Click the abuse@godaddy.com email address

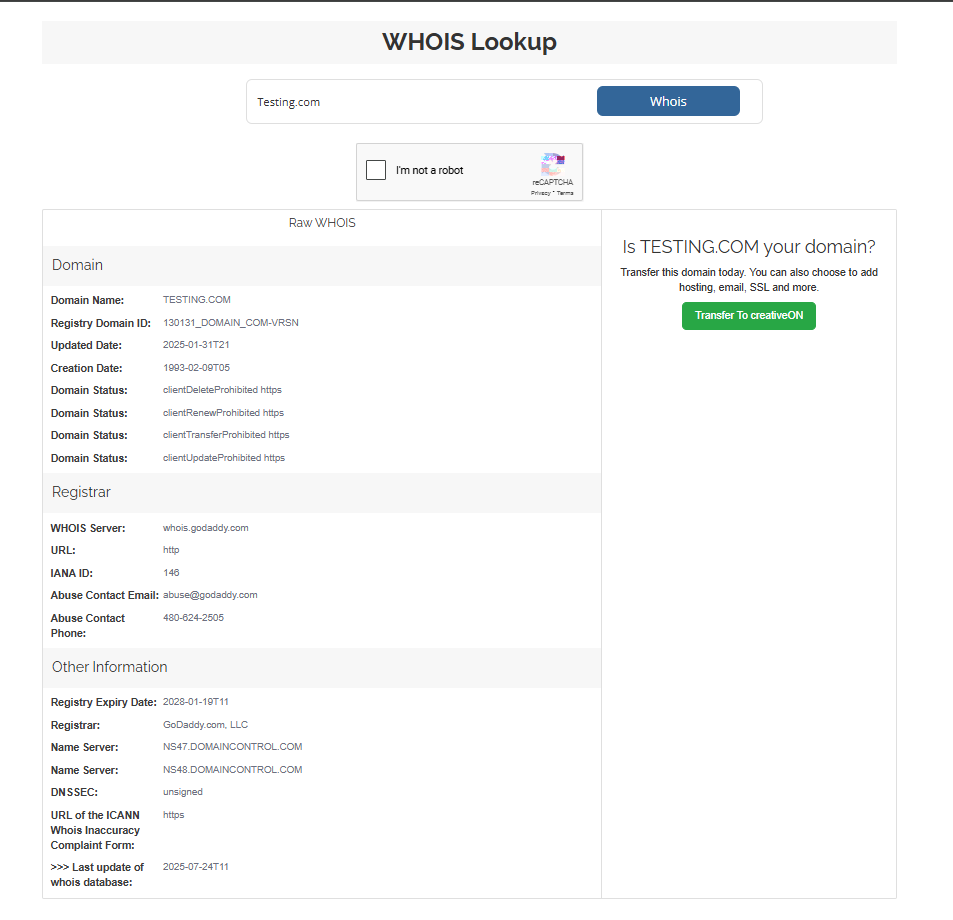(x=210, y=595)
